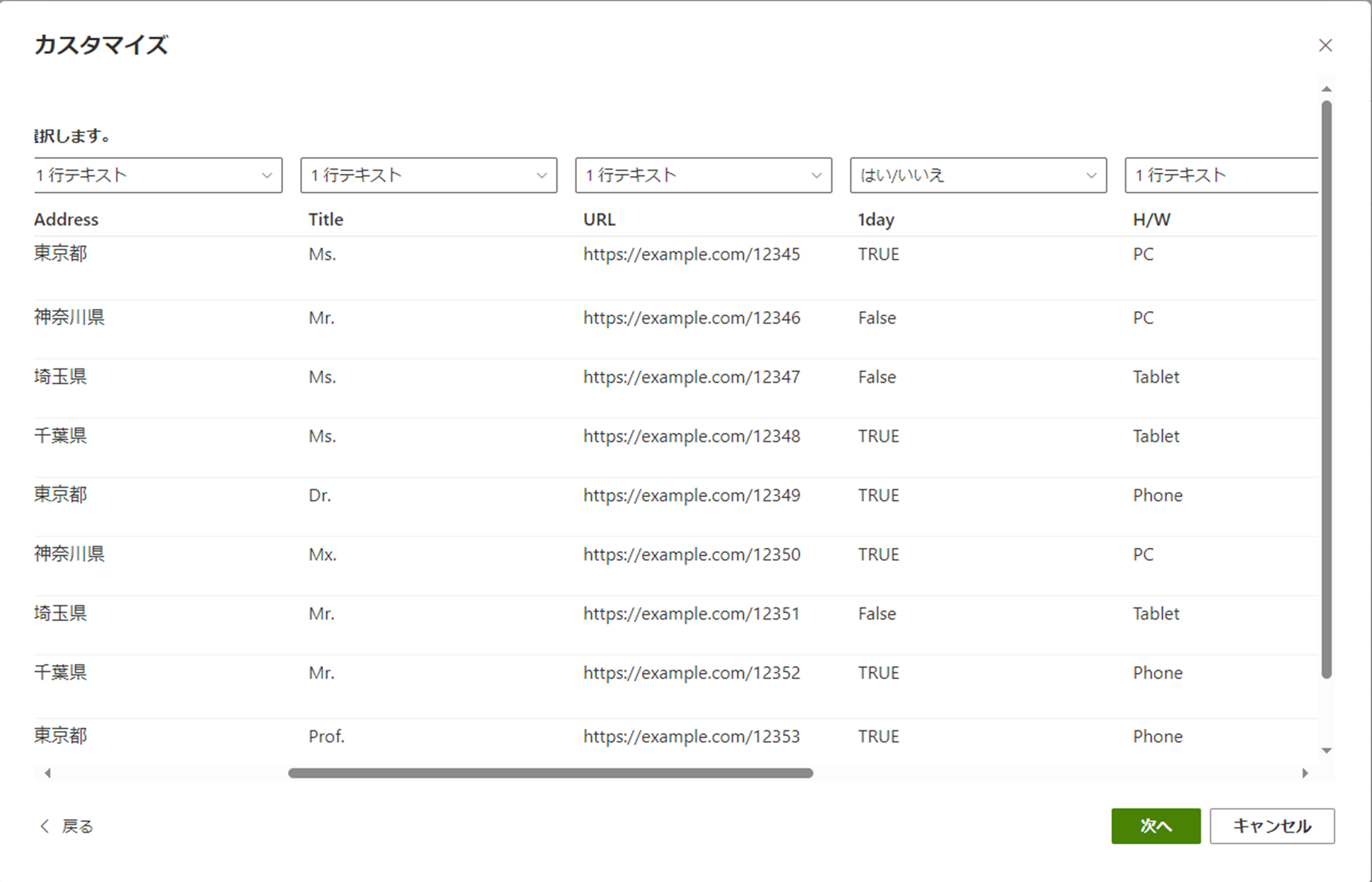Click the Dr. title cell
1372x882 pixels.
320,496
